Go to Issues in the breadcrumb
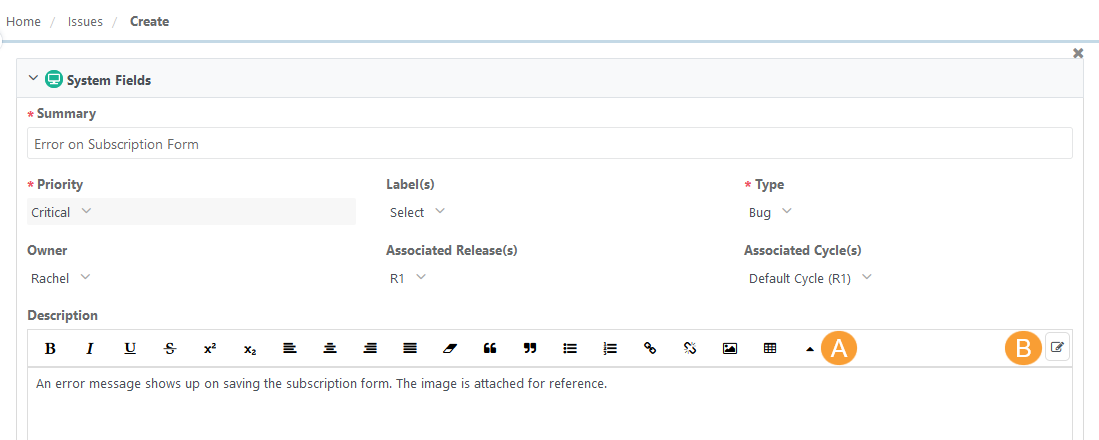The height and width of the screenshot is (440, 1099). 85,21
